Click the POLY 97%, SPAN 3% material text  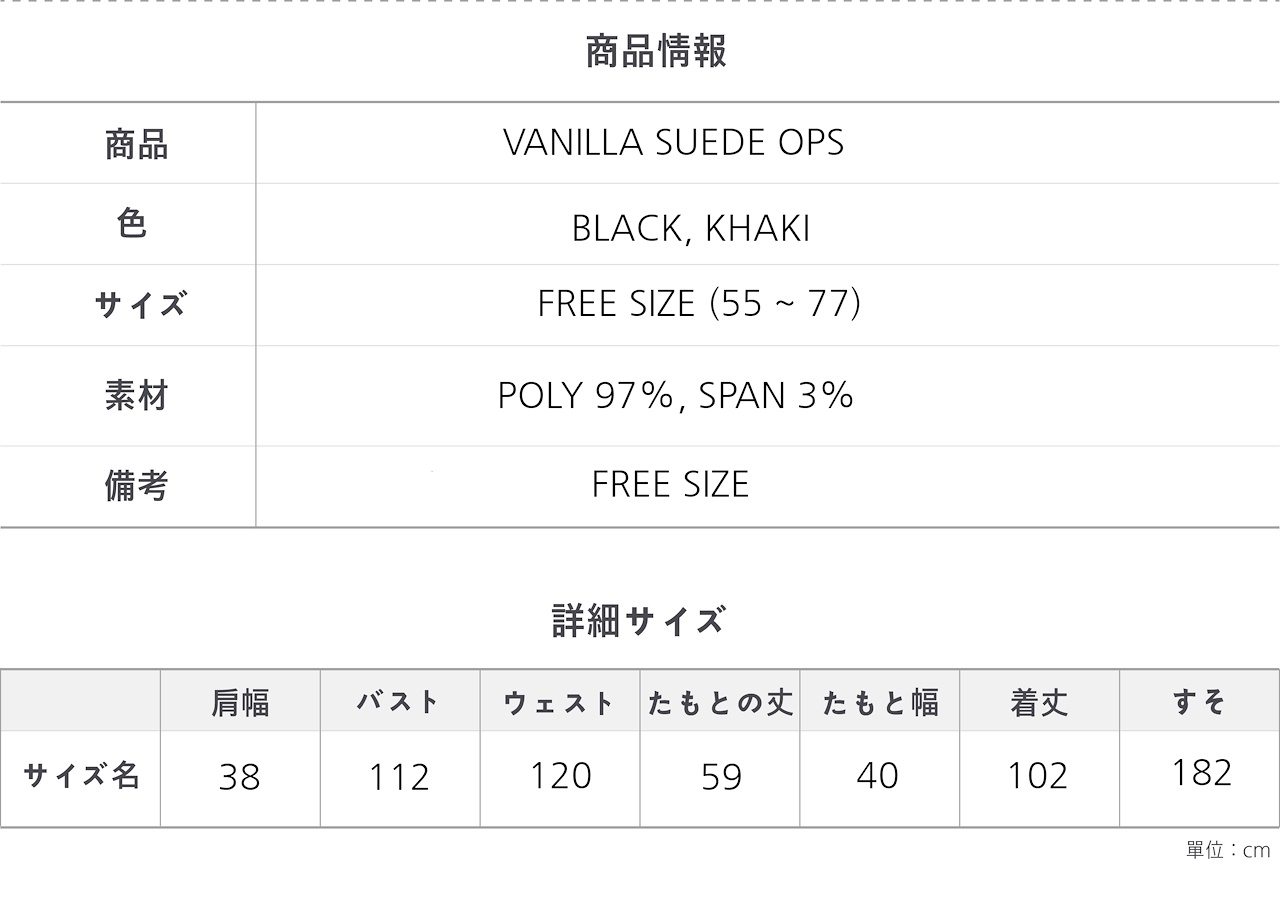(x=676, y=396)
